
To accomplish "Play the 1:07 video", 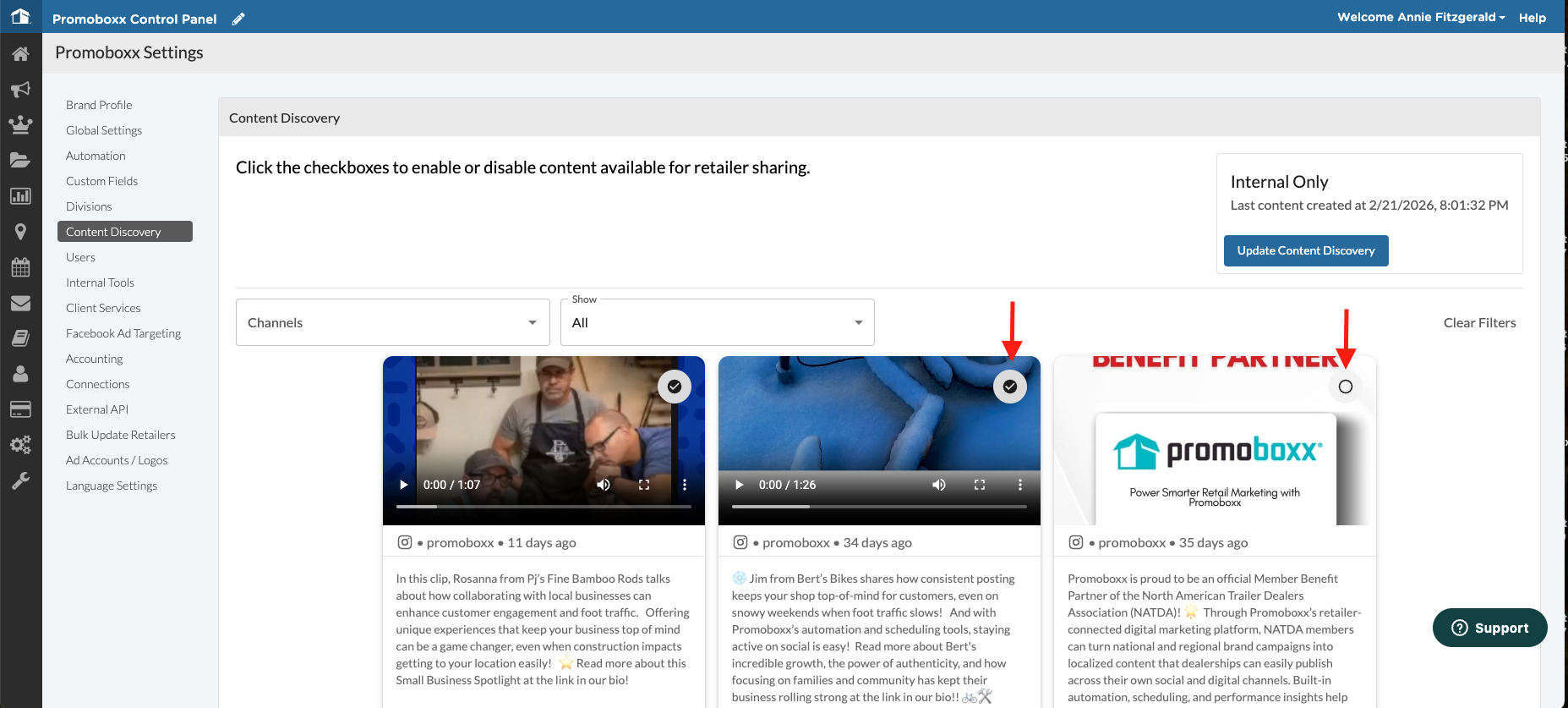I will point(404,485).
